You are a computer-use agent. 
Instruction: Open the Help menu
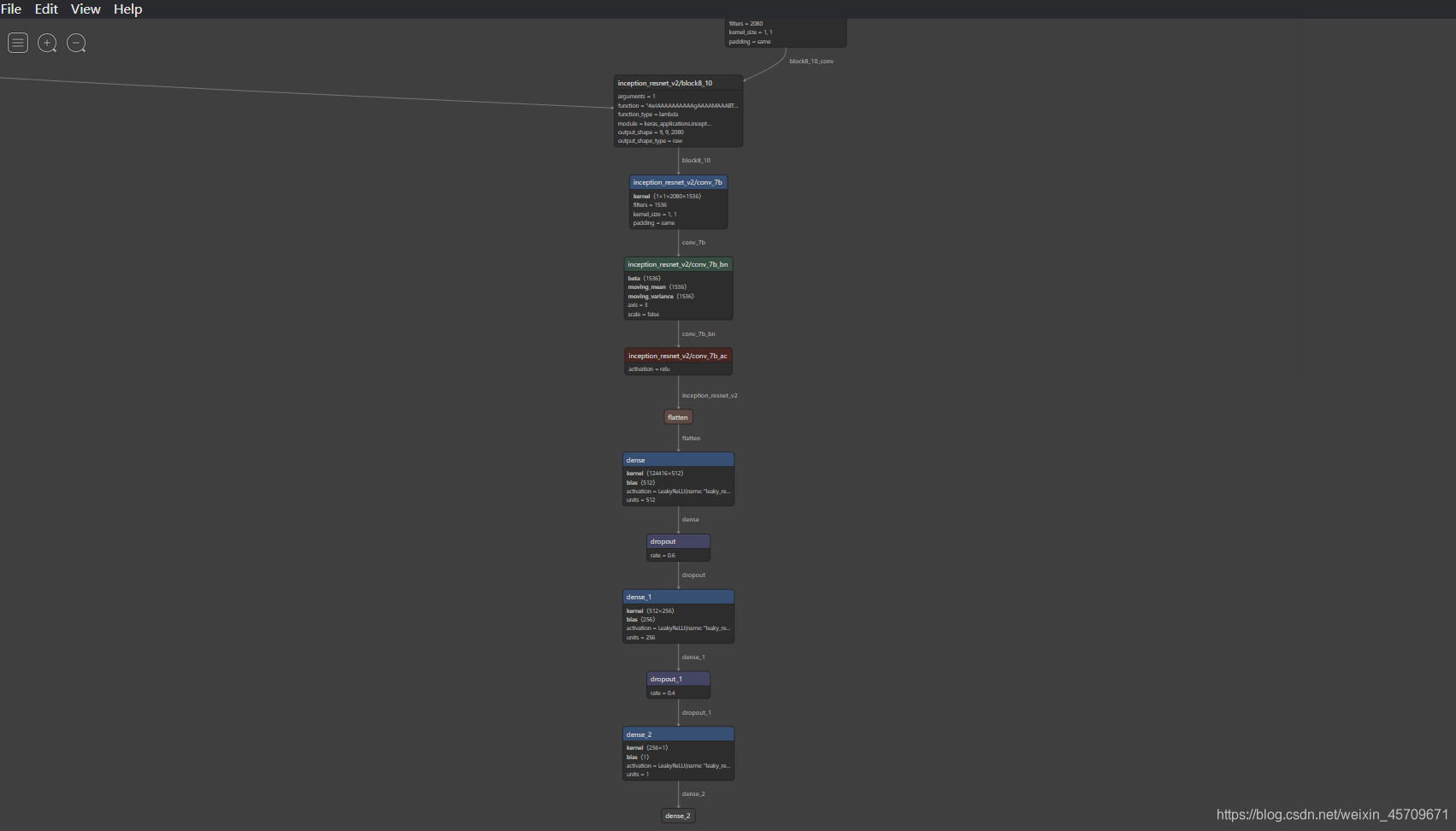tap(127, 9)
